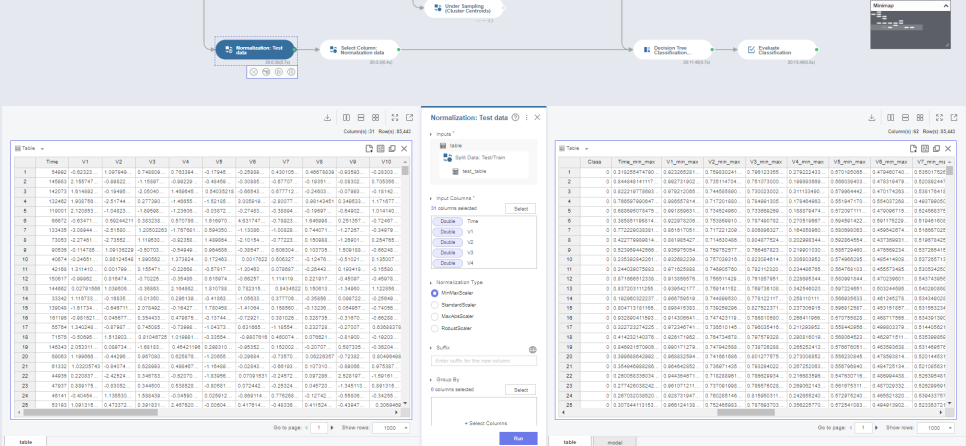Close the Normalization: Test data panel
The width and height of the screenshot is (966, 446).
(x=537, y=117)
